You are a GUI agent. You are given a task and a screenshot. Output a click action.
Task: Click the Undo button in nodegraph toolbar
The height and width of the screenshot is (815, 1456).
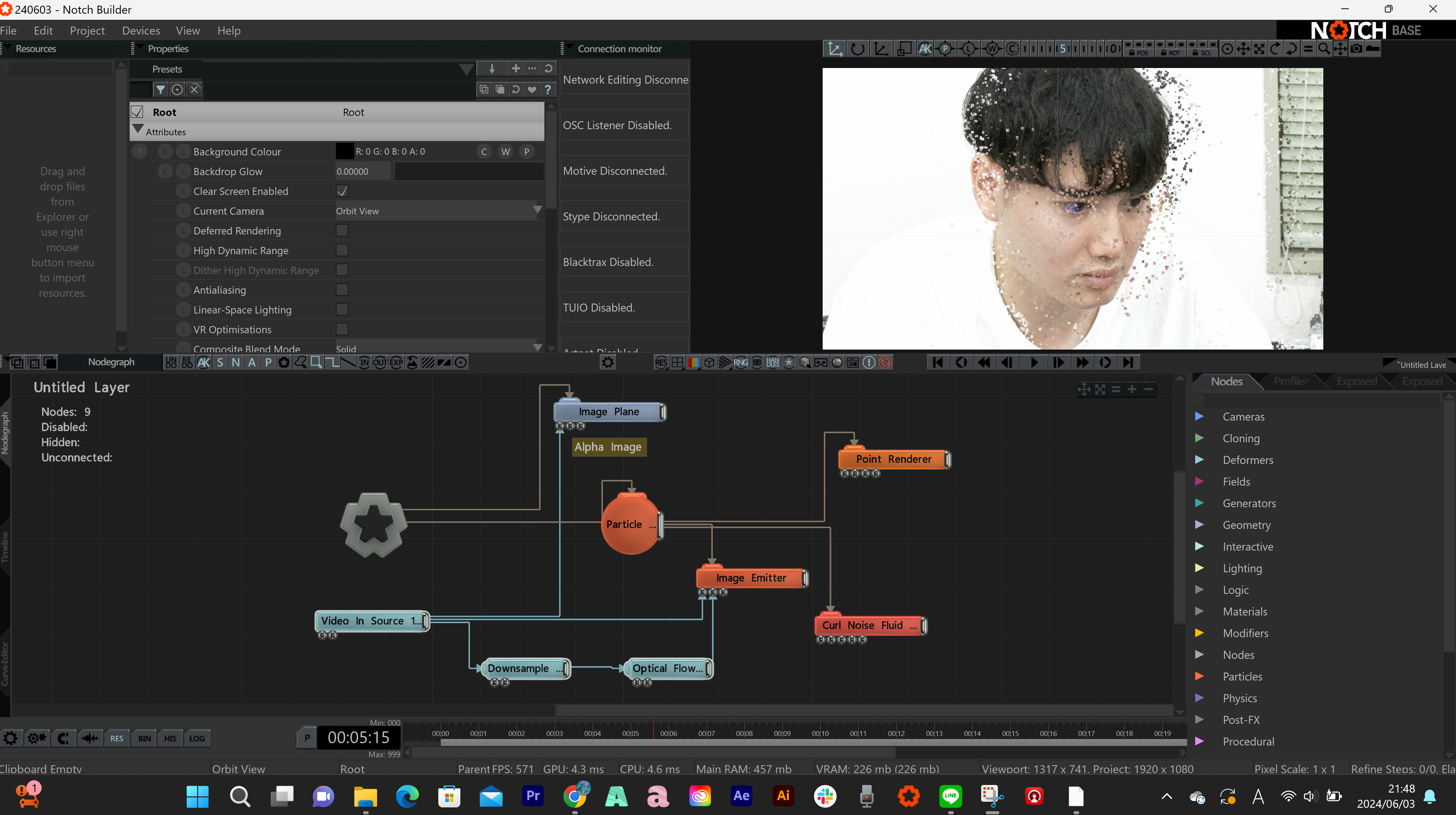point(171,362)
